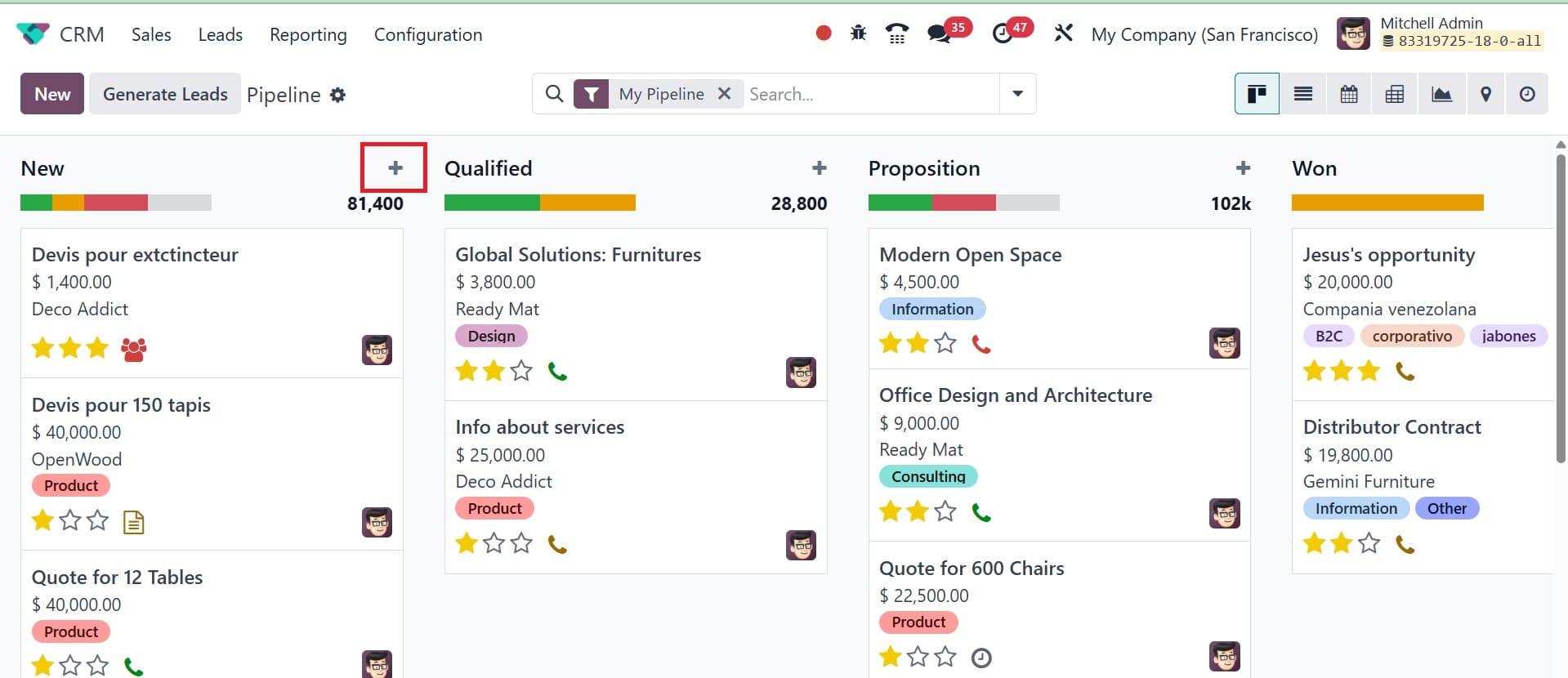Click phone icon on Jesus's opportunity card
Screen dimensions: 1568x678
pos(1405,372)
